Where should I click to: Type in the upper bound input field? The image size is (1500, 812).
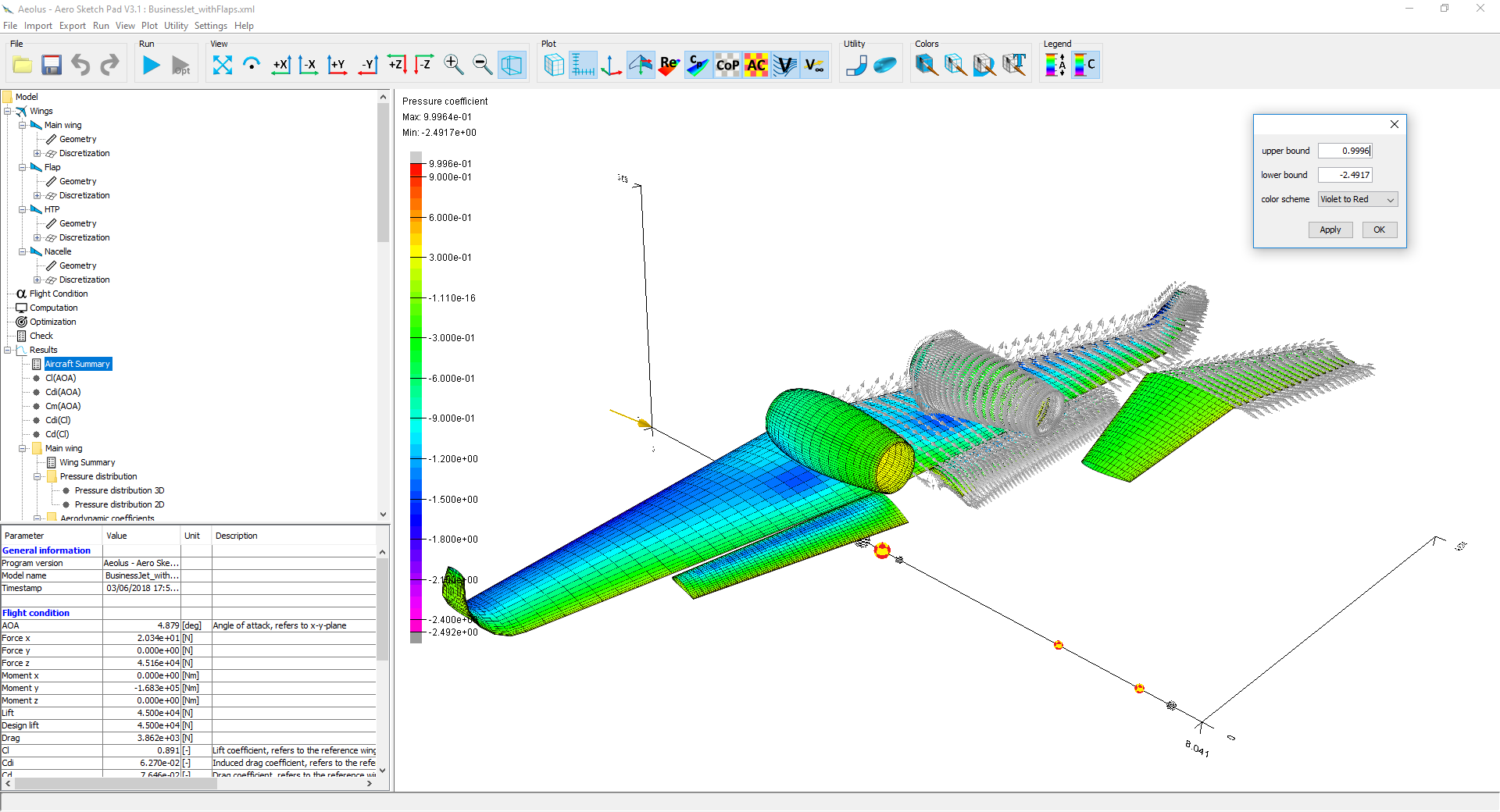[1345, 150]
